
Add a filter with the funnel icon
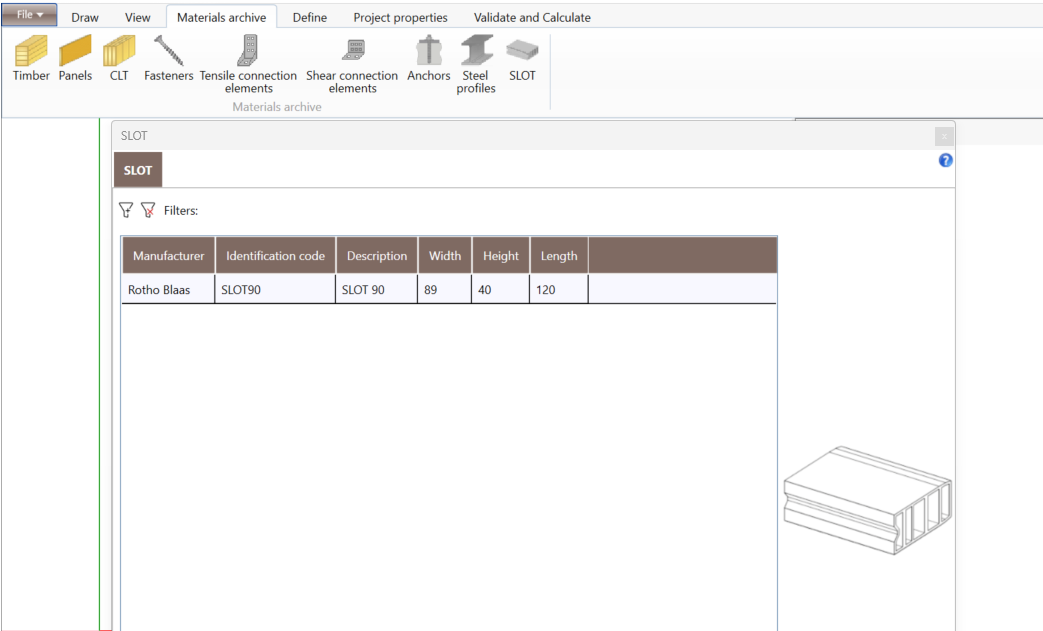[126, 210]
